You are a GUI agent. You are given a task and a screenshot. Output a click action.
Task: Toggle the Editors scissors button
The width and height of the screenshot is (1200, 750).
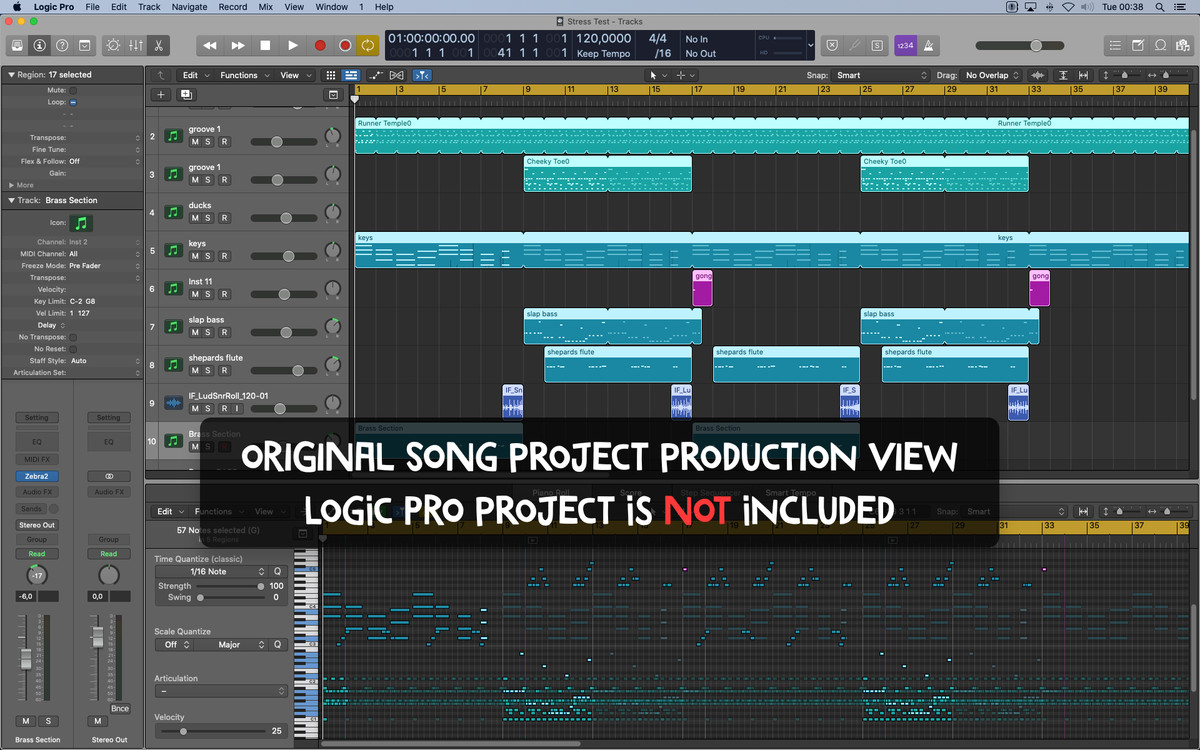click(x=158, y=45)
